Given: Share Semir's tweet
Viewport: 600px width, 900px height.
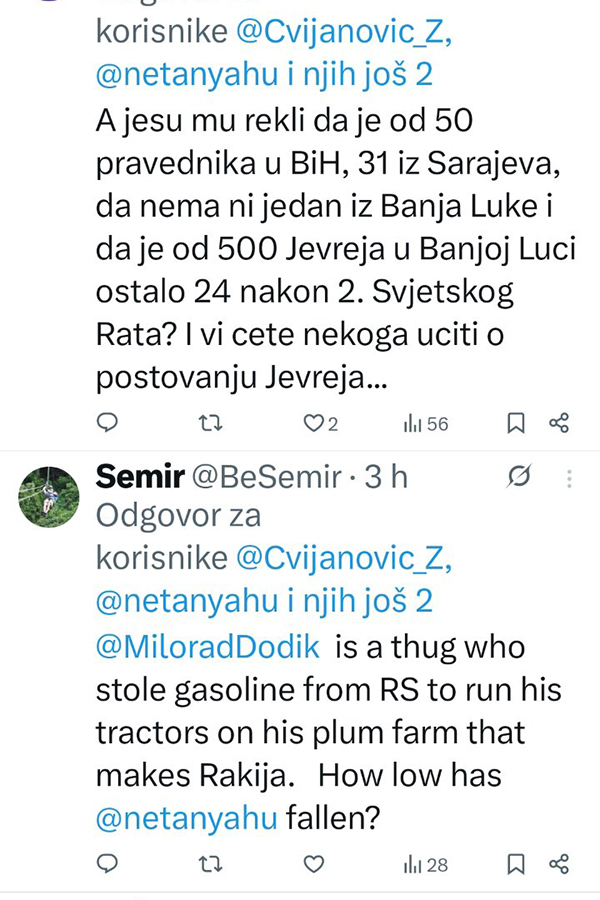Looking at the screenshot, I should [560, 864].
